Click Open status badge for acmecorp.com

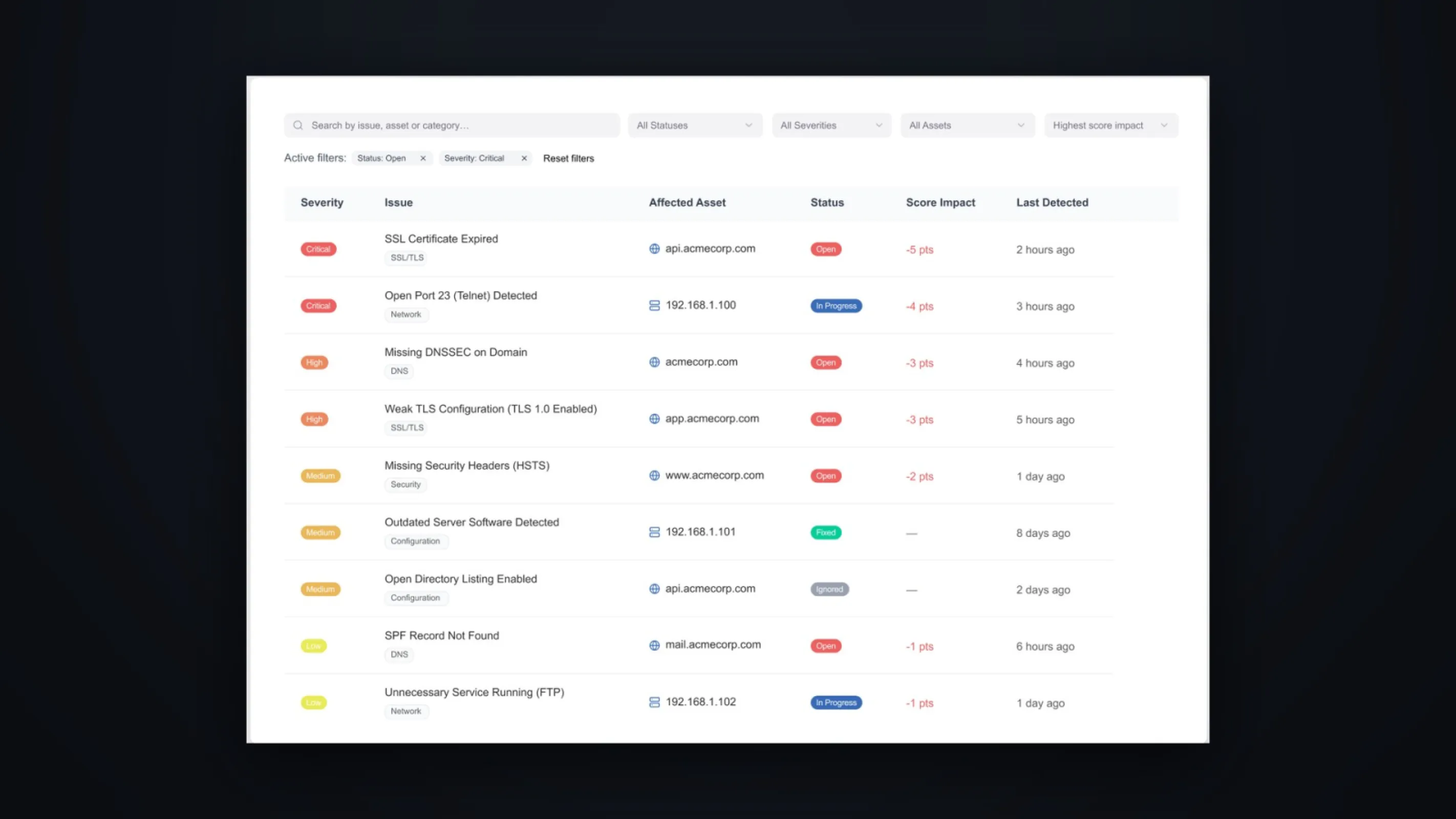(826, 362)
